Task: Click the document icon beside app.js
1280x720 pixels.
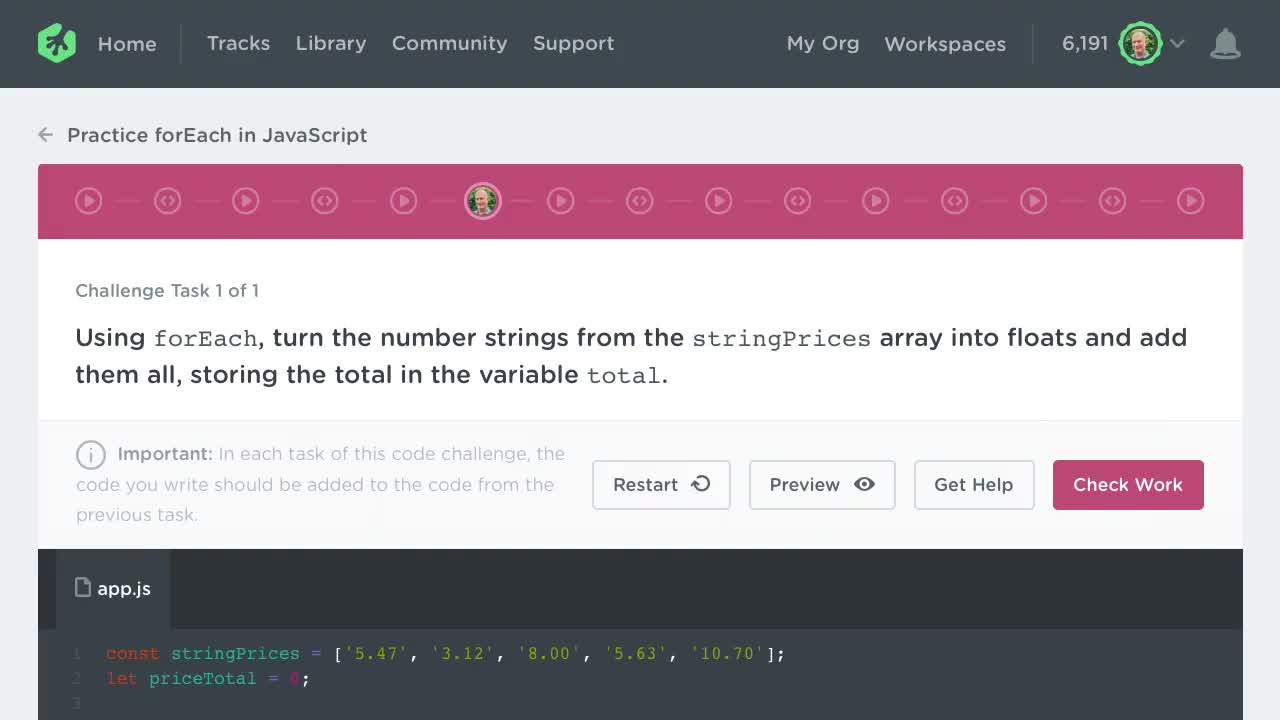Action: [83, 588]
